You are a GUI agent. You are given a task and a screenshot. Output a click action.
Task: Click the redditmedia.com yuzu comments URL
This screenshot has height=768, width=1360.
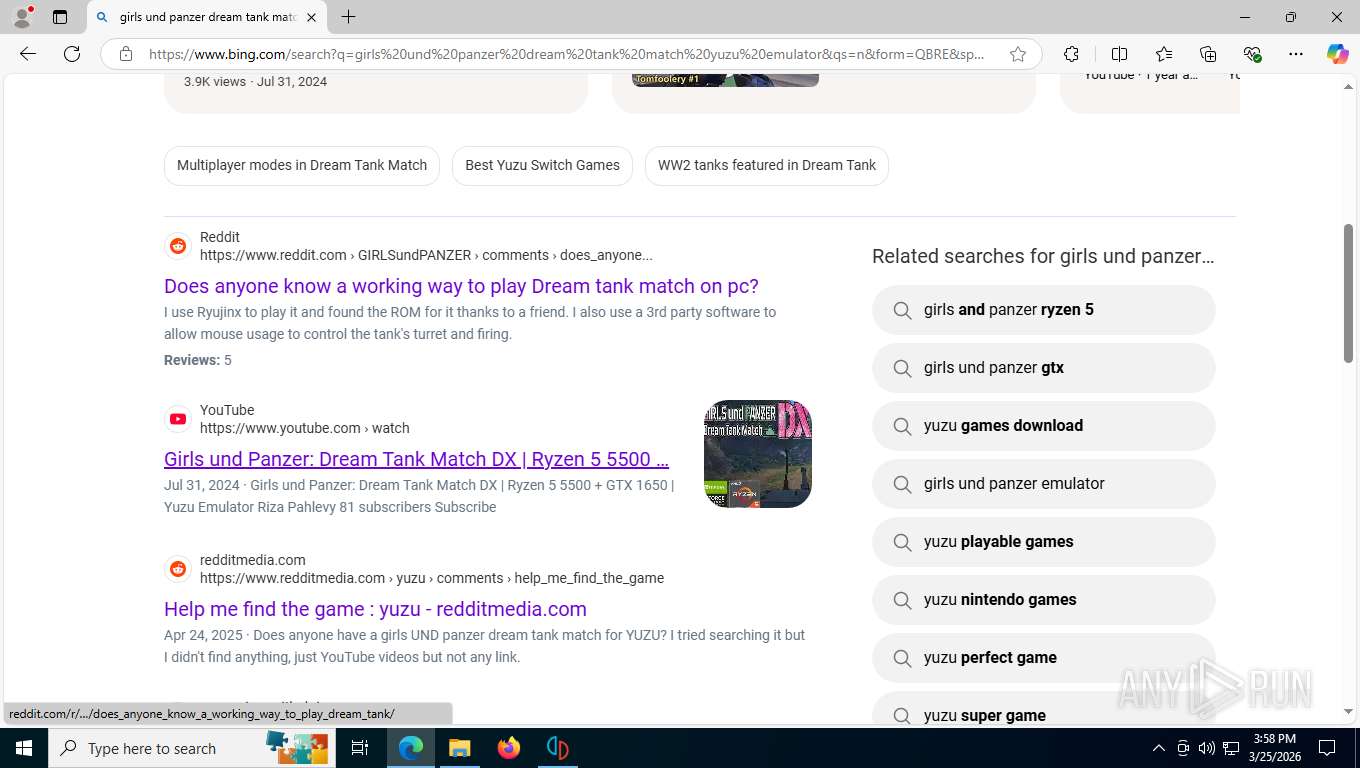(432, 578)
